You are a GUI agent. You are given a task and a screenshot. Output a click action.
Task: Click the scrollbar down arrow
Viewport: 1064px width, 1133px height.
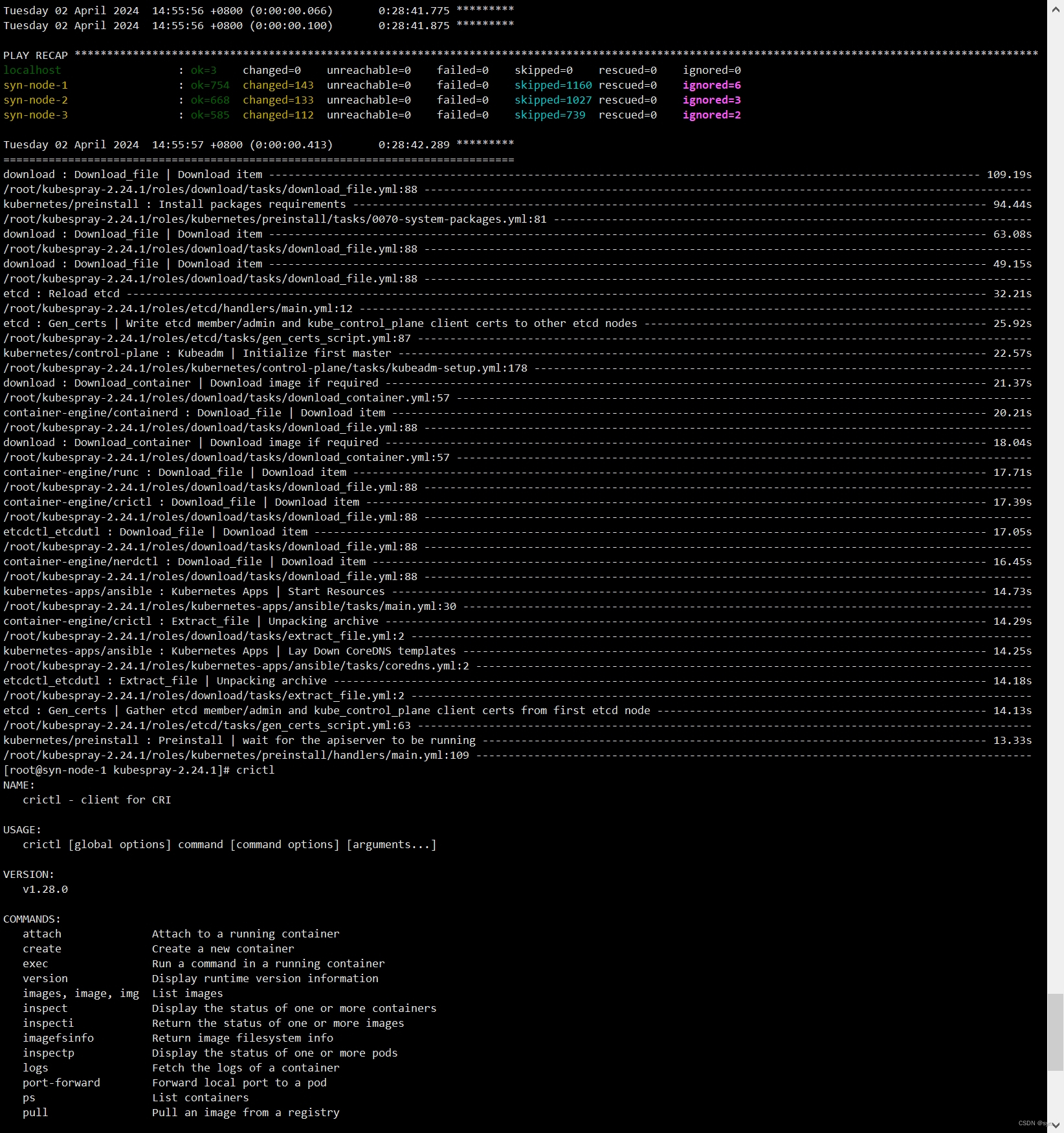click(x=1056, y=1126)
